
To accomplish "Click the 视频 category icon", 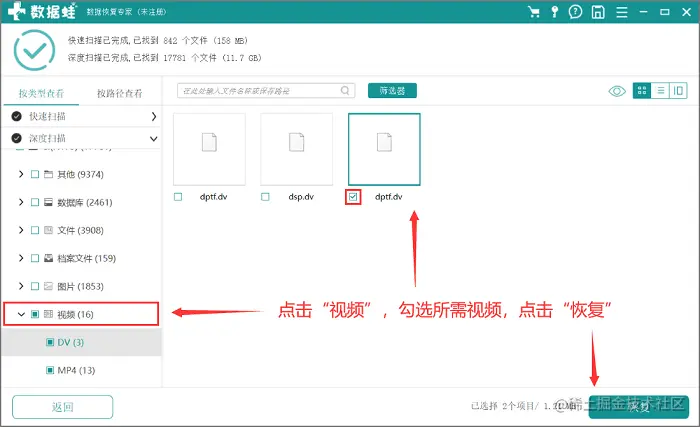I will click(x=49, y=314).
